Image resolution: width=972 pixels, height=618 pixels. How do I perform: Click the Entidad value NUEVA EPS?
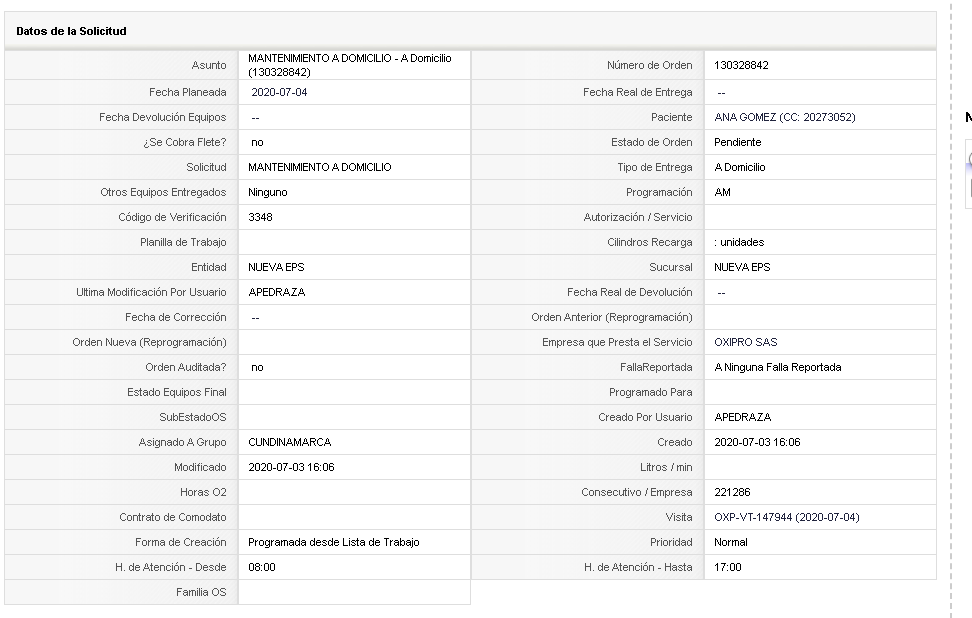276,267
